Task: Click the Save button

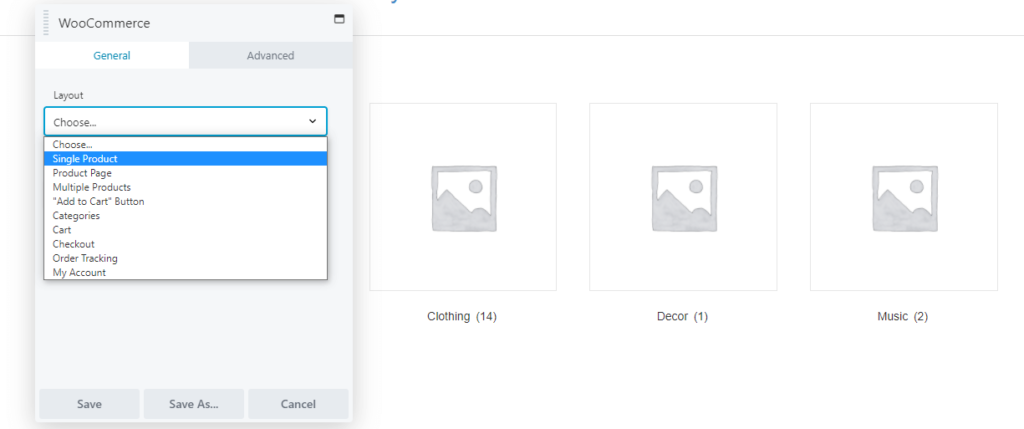Action: [89, 404]
